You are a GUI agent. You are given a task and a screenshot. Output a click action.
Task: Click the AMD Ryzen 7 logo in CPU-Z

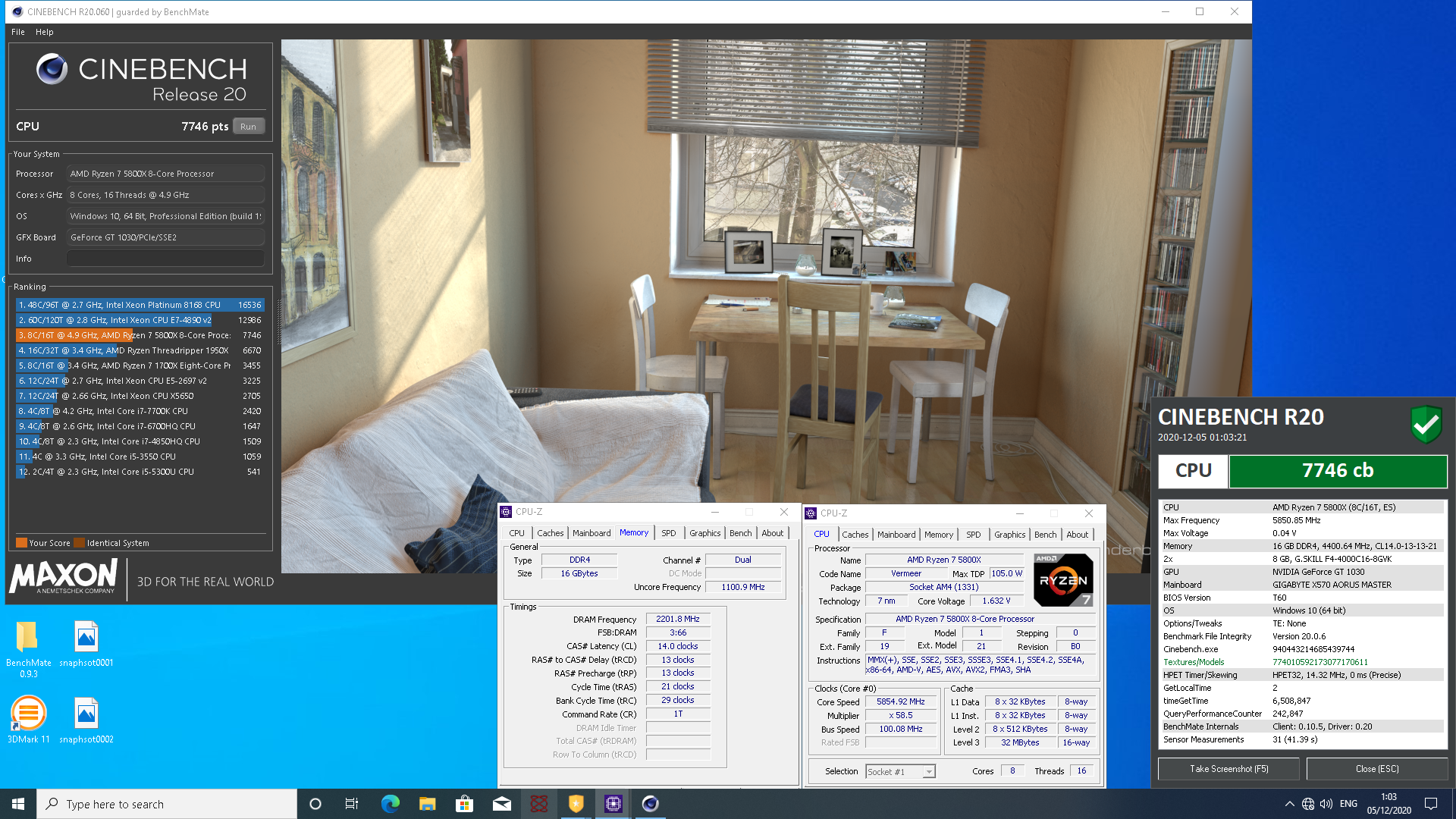[x=1063, y=580]
